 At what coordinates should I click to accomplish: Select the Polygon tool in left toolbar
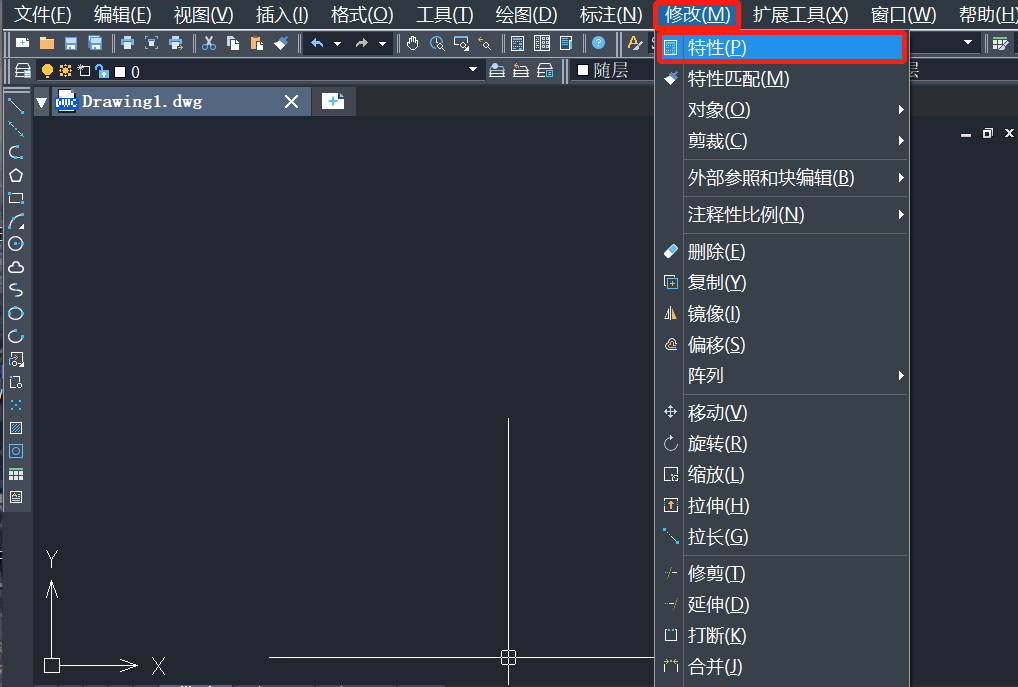coord(15,175)
